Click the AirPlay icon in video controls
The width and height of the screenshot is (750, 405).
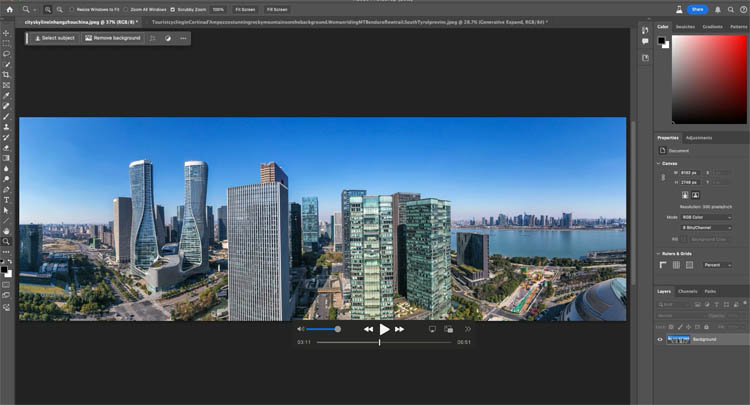click(432, 329)
